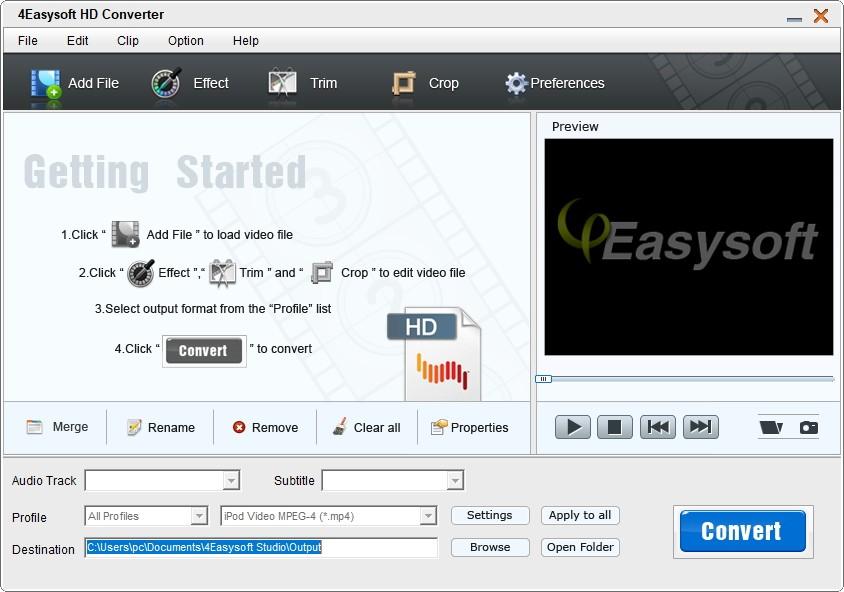
Task: Skip to next clip in preview
Action: point(701,427)
